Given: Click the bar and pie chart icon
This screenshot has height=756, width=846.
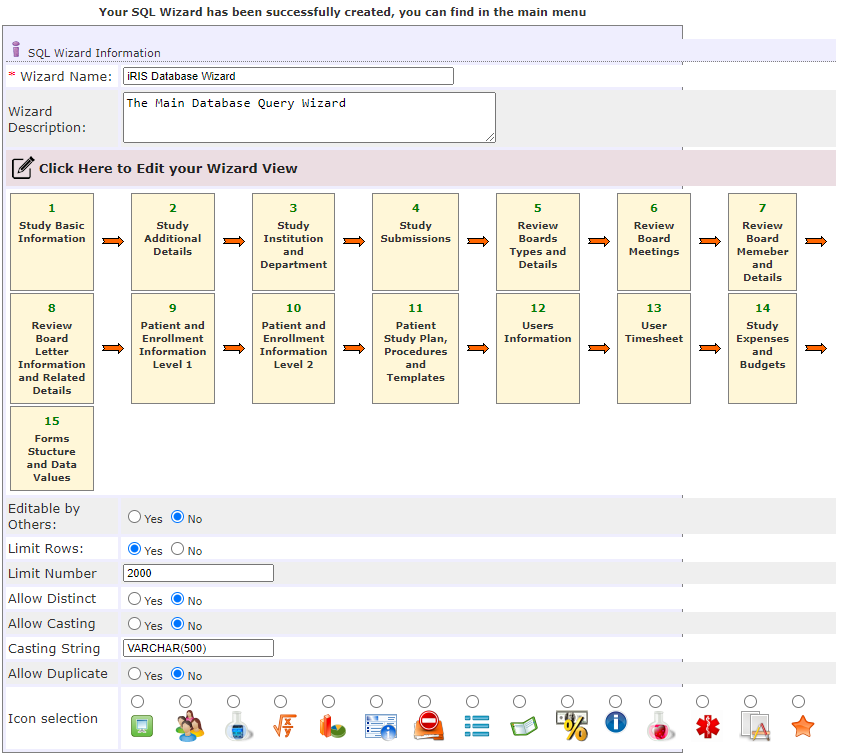Looking at the screenshot, I should (x=332, y=726).
